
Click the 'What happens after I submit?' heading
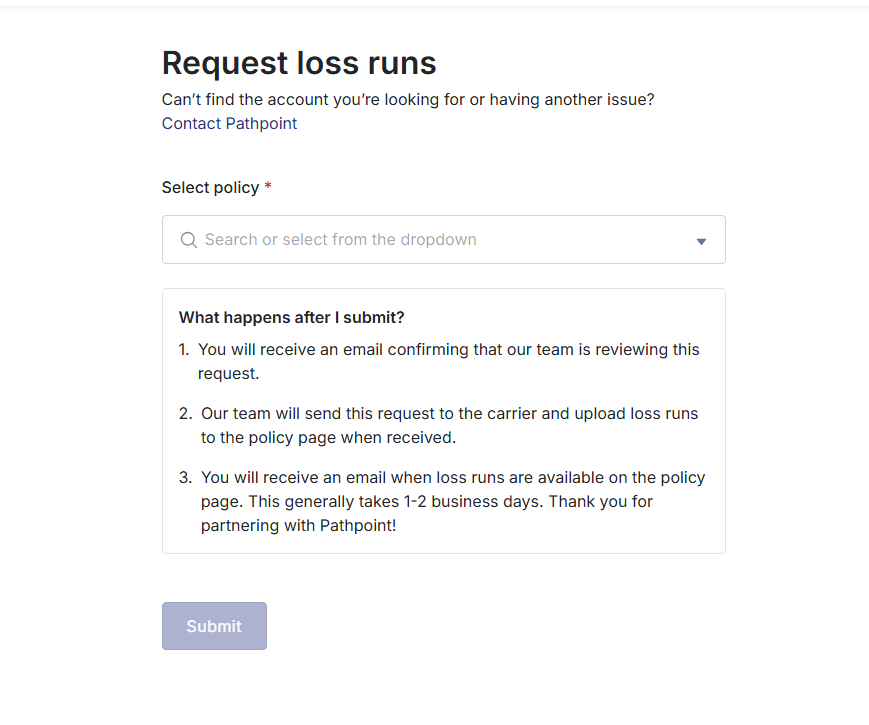tap(291, 318)
